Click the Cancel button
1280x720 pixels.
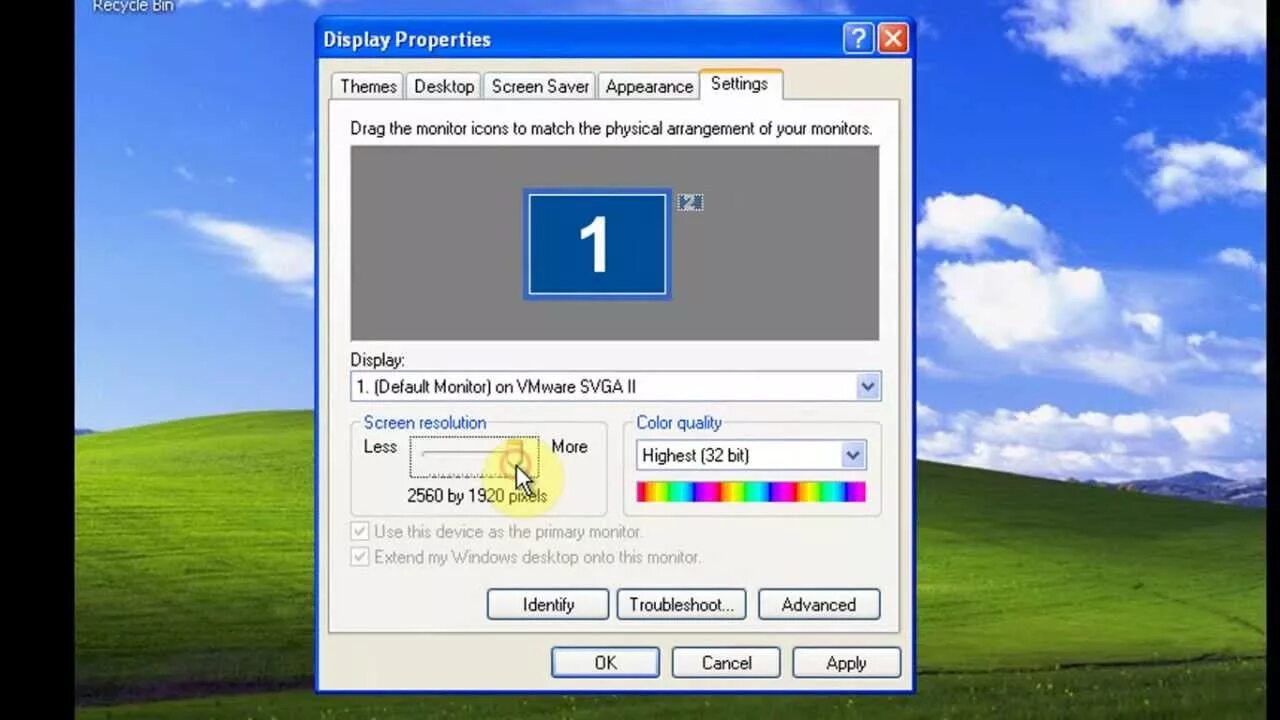point(726,662)
